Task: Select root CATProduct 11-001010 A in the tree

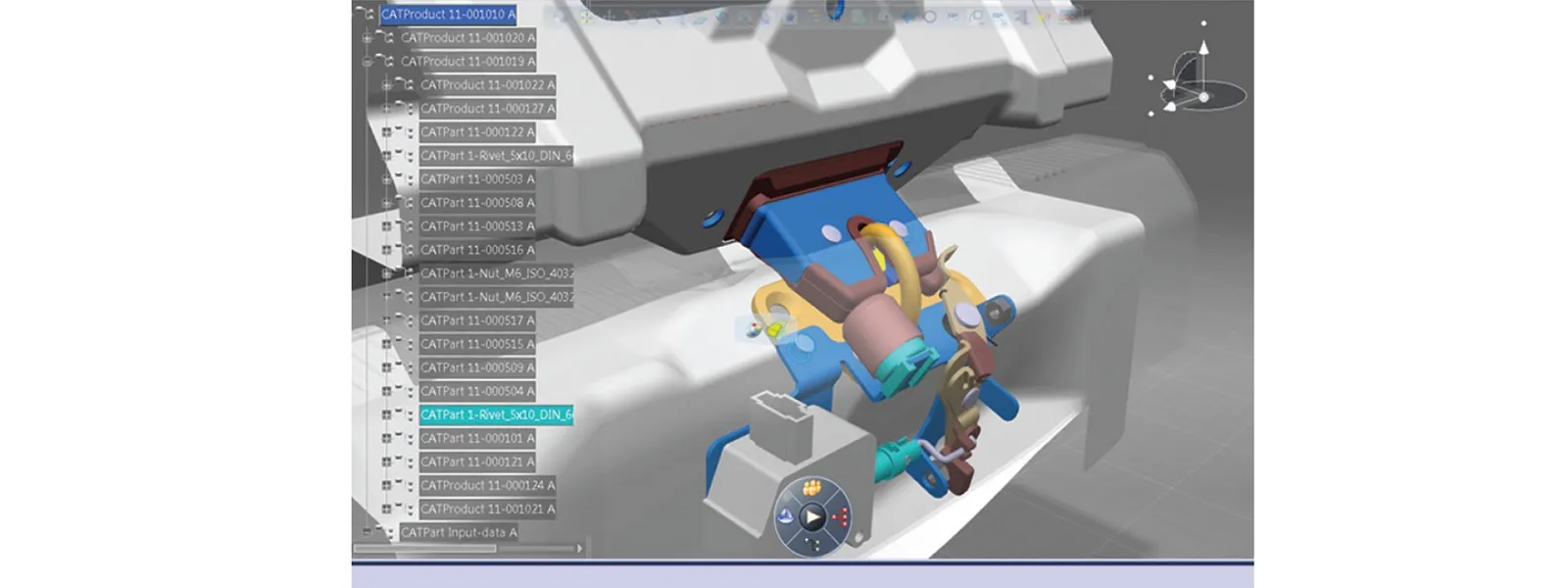Action: [448, 15]
